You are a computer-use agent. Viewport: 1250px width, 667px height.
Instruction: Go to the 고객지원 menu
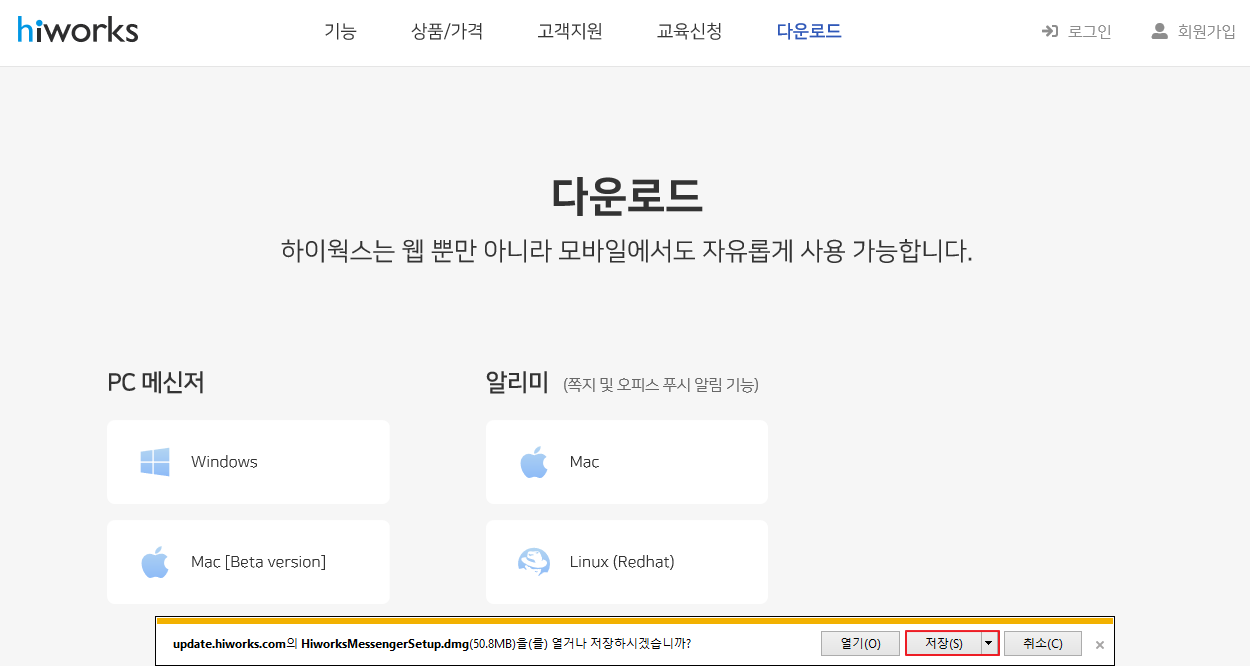pos(570,32)
